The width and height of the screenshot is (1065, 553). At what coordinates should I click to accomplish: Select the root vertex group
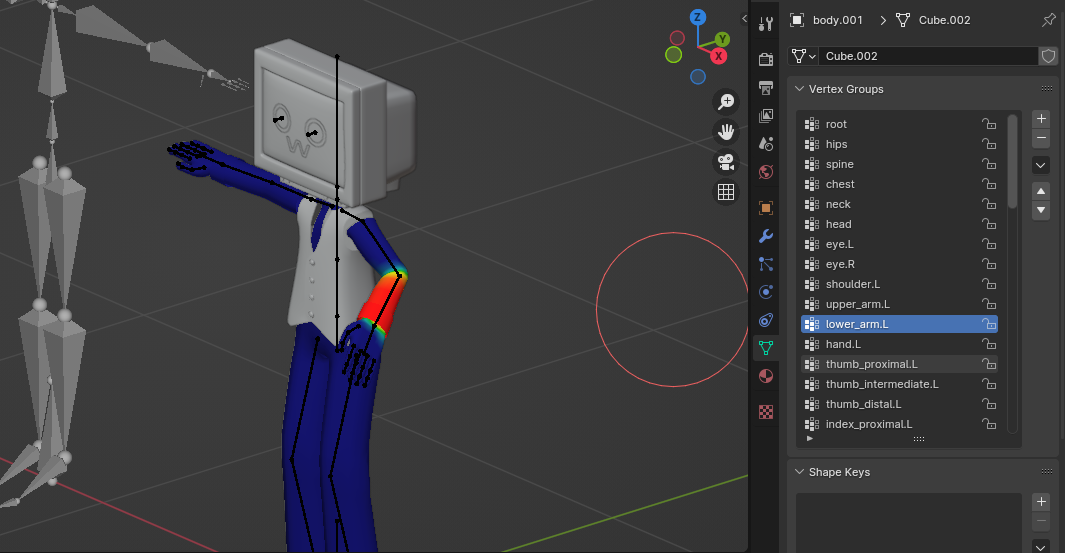click(x=900, y=124)
